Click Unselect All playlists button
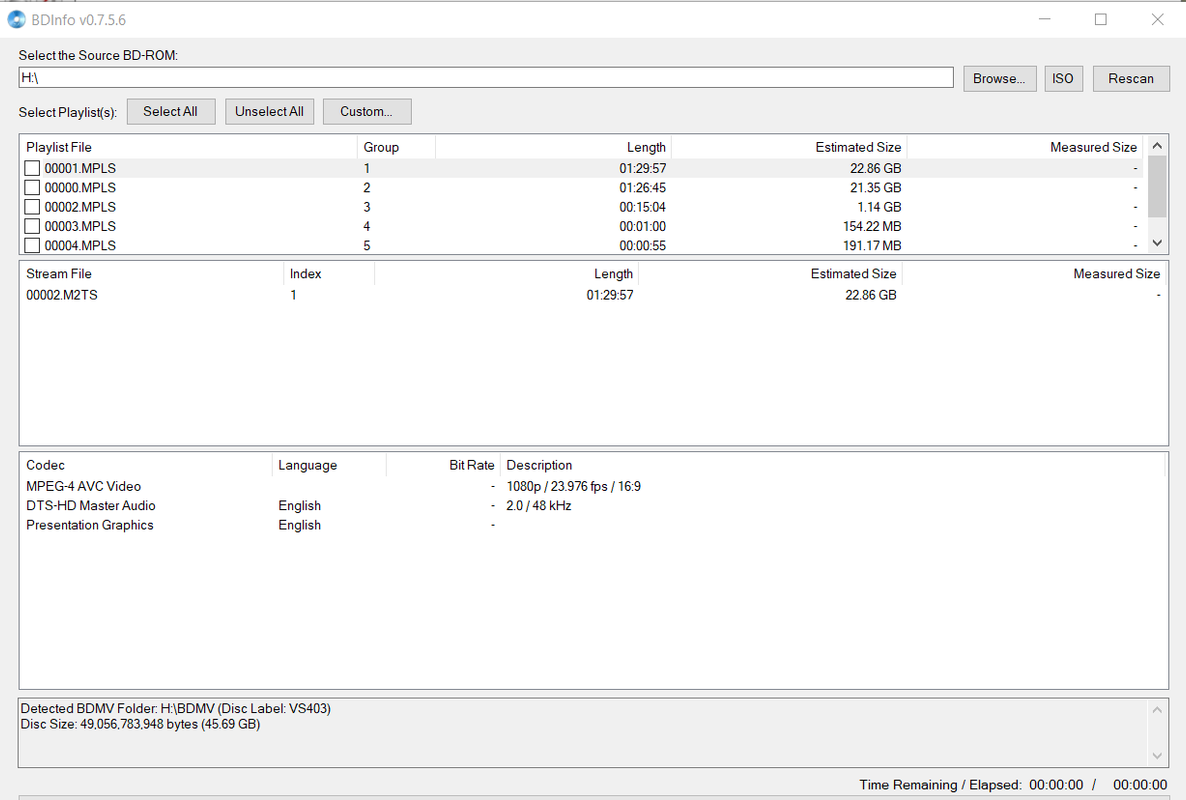This screenshot has width=1186, height=800. (x=269, y=111)
